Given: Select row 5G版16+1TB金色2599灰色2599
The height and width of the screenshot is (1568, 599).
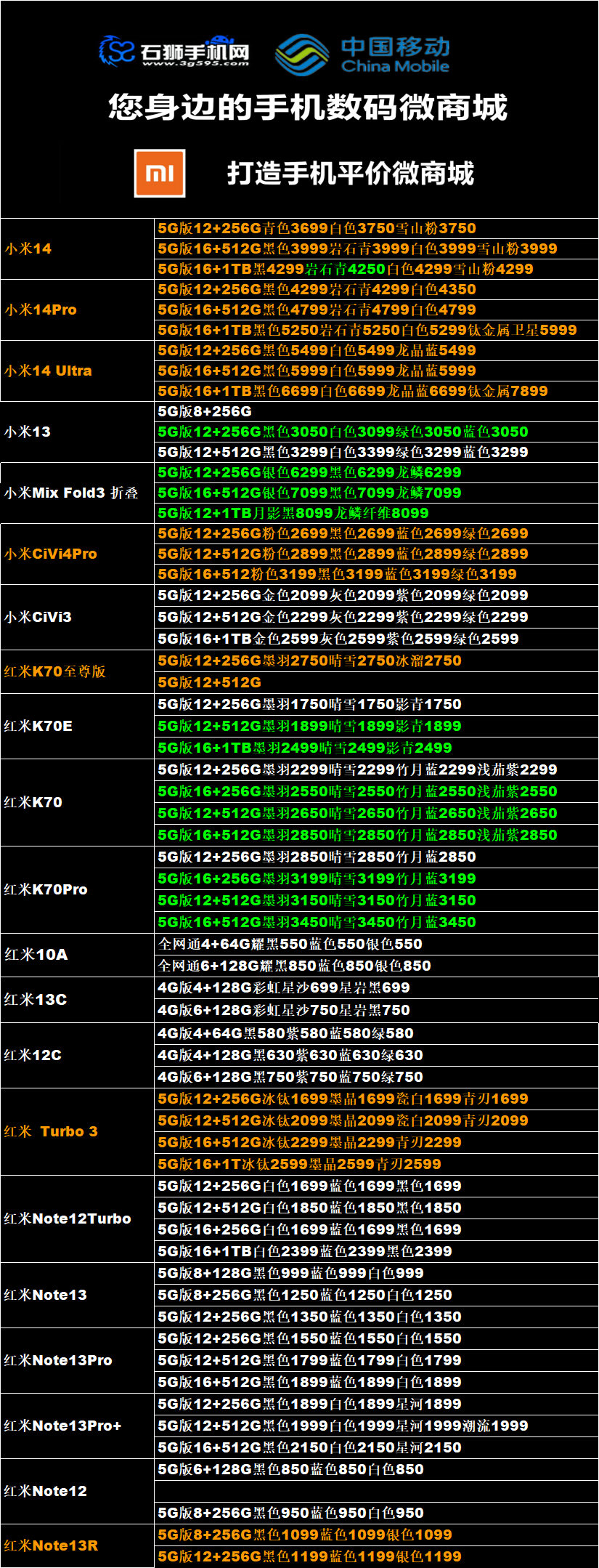Looking at the screenshot, I should [377, 639].
